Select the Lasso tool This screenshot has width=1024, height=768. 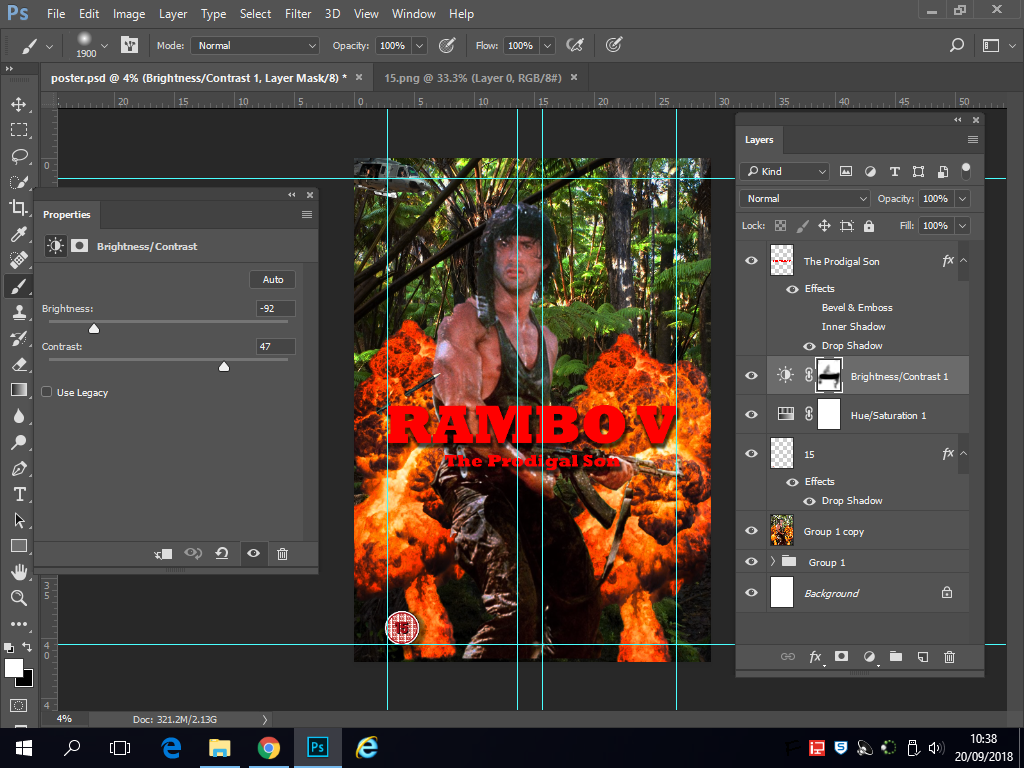coord(18,156)
